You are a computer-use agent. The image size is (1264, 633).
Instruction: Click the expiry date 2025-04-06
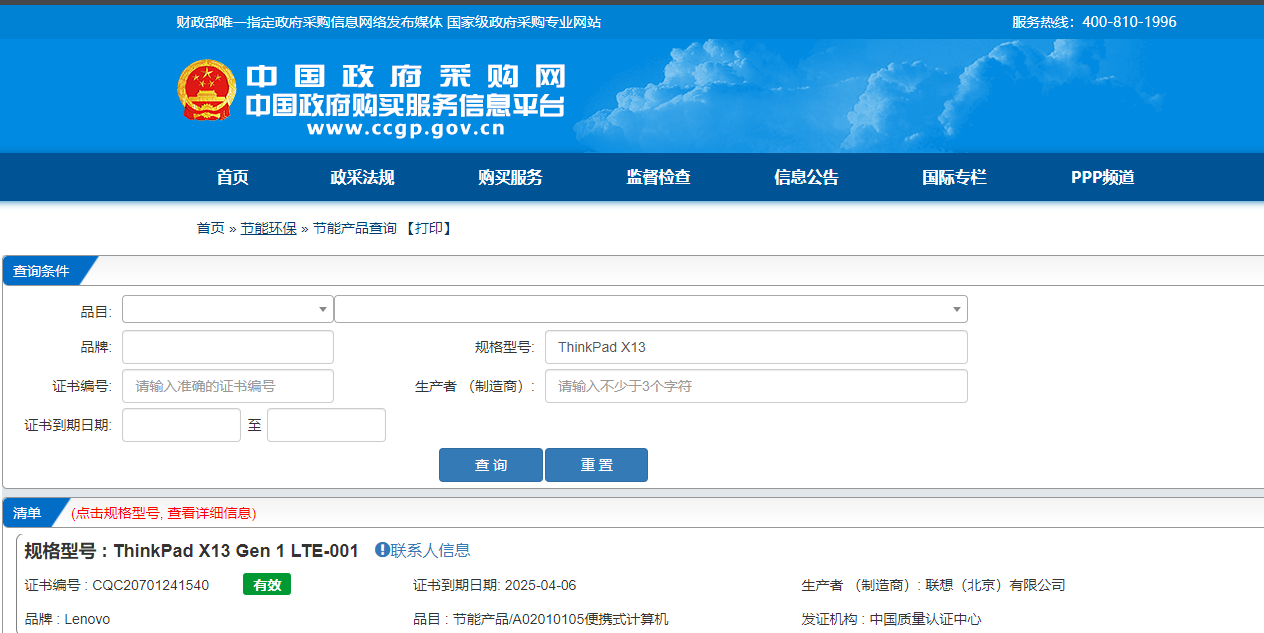[x=540, y=585]
